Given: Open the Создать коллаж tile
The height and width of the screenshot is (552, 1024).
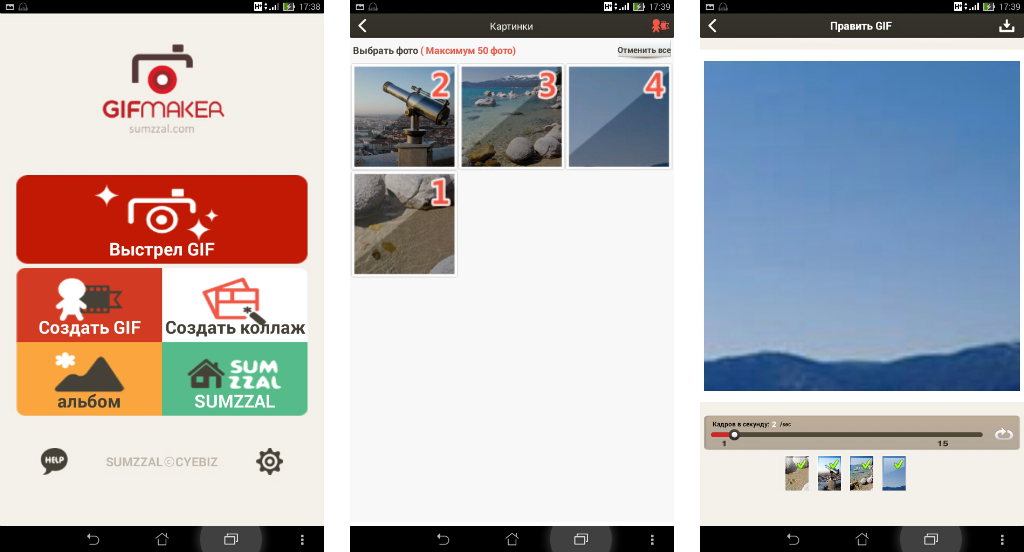Looking at the screenshot, I should click(x=235, y=305).
